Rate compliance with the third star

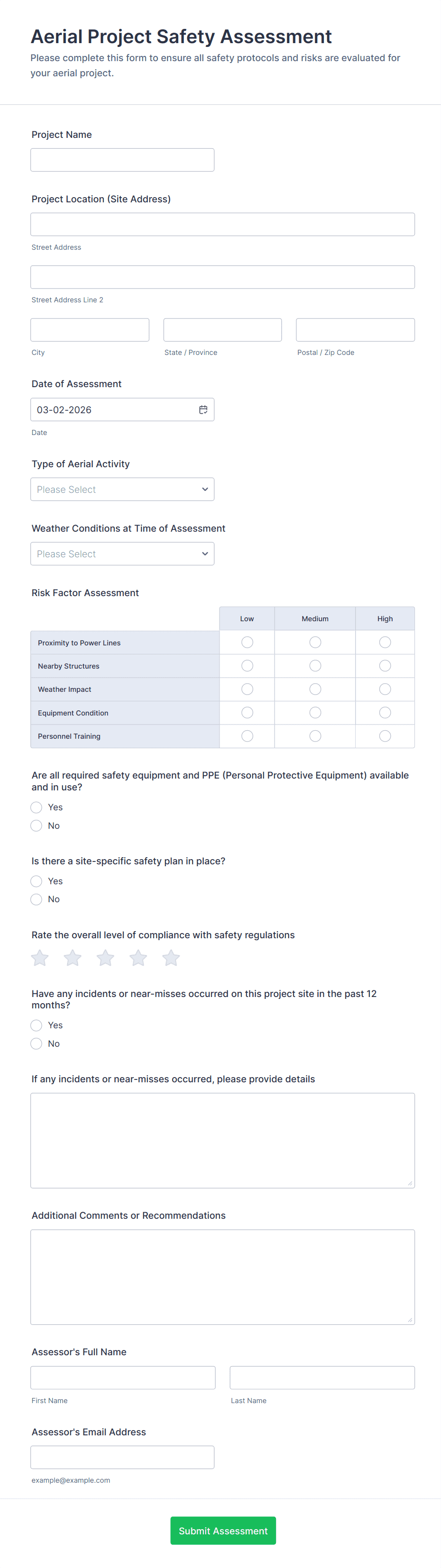(105, 958)
